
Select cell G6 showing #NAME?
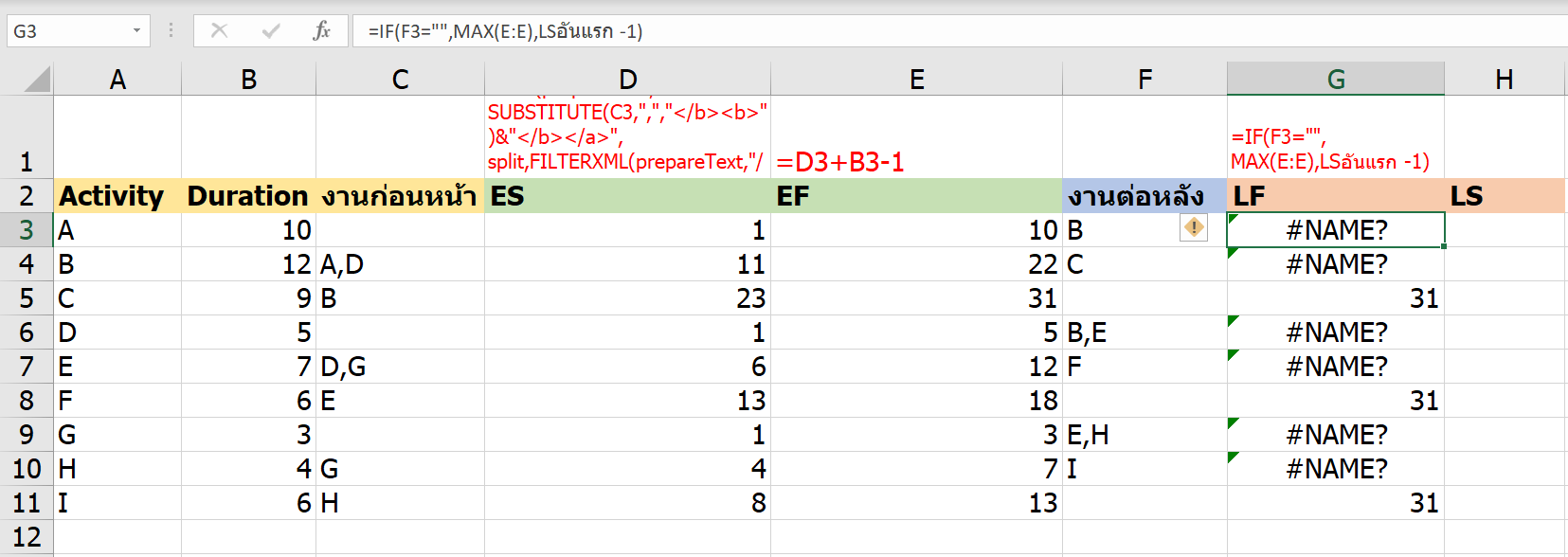(x=1336, y=332)
